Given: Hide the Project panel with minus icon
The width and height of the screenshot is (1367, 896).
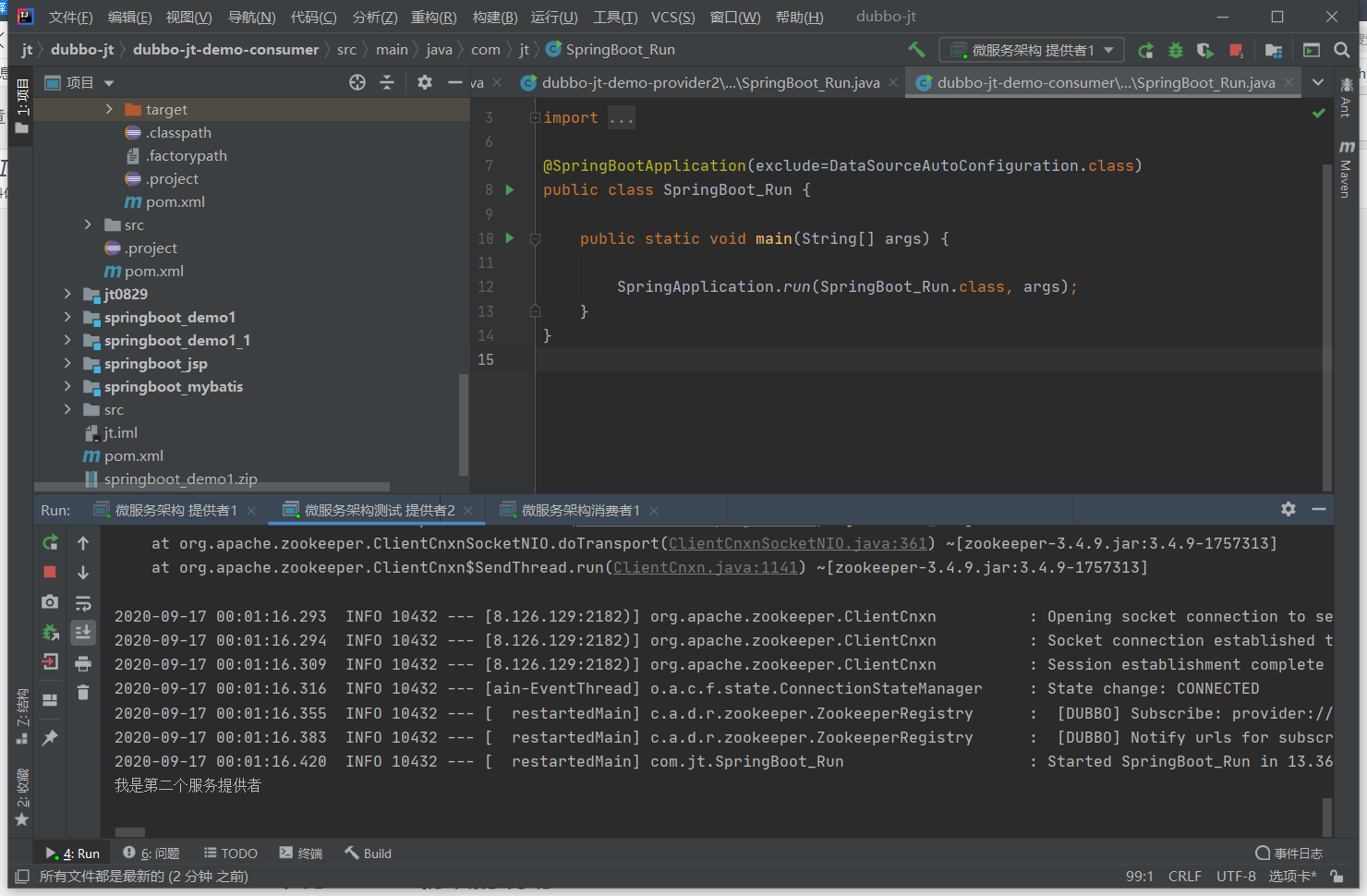Looking at the screenshot, I should [454, 82].
